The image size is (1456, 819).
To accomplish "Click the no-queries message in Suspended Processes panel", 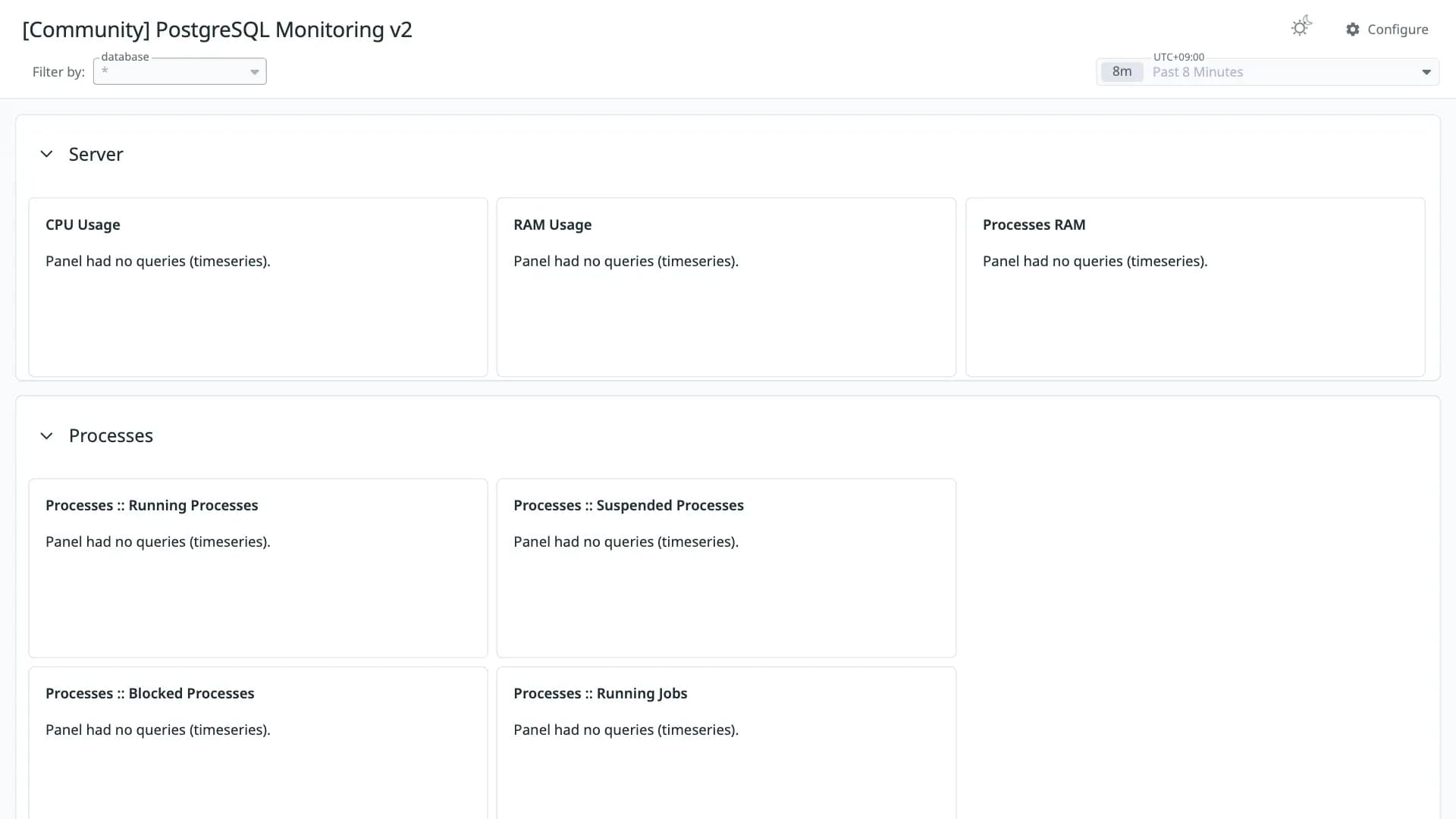I will pyautogui.click(x=626, y=542).
